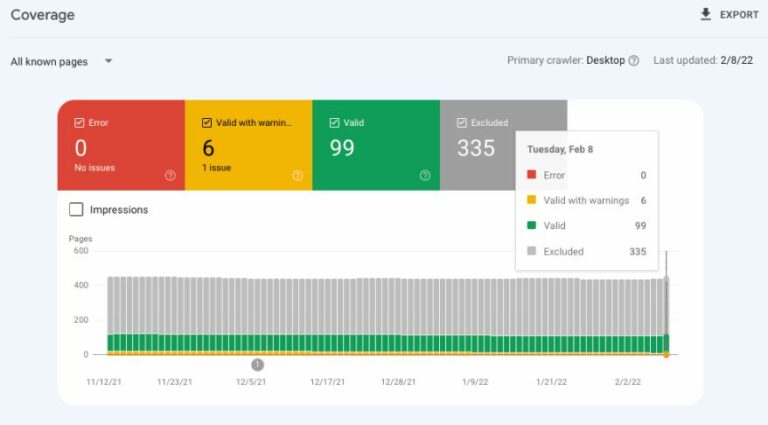The width and height of the screenshot is (768, 425).
Task: Click the 600 value on Pages axis
Action: [x=81, y=251]
